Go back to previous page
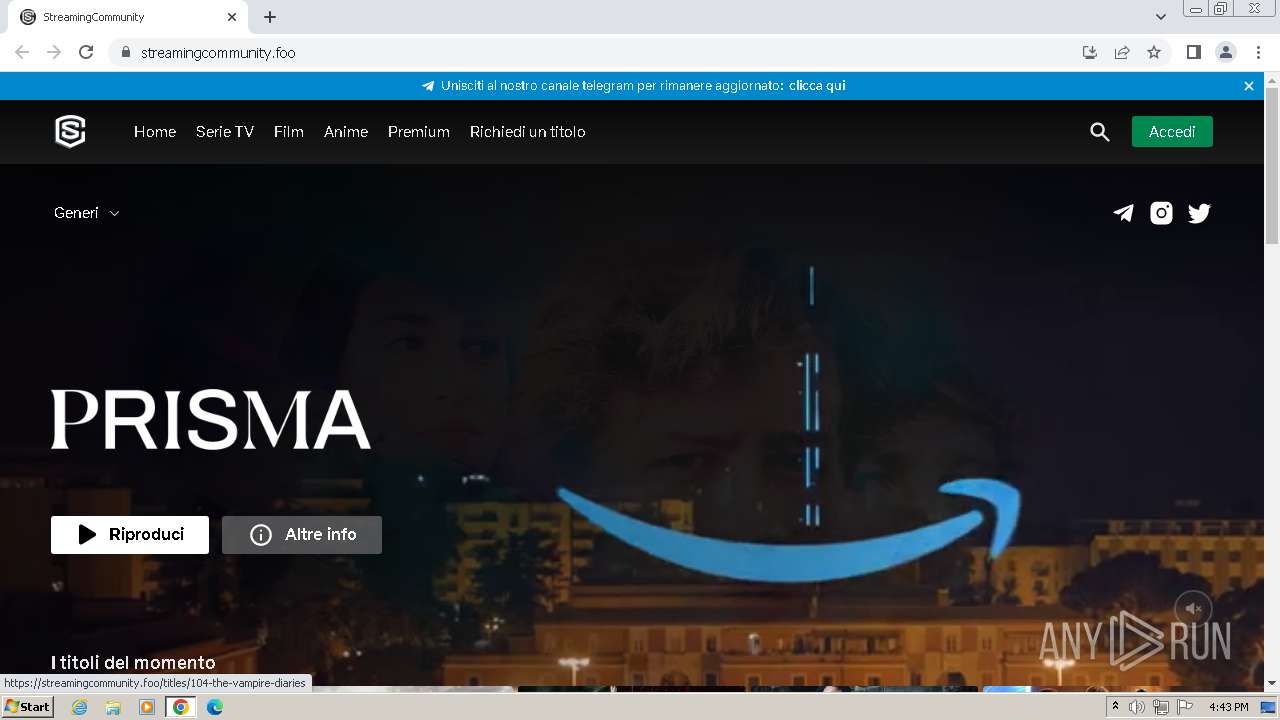This screenshot has height=720, width=1280. (x=22, y=52)
